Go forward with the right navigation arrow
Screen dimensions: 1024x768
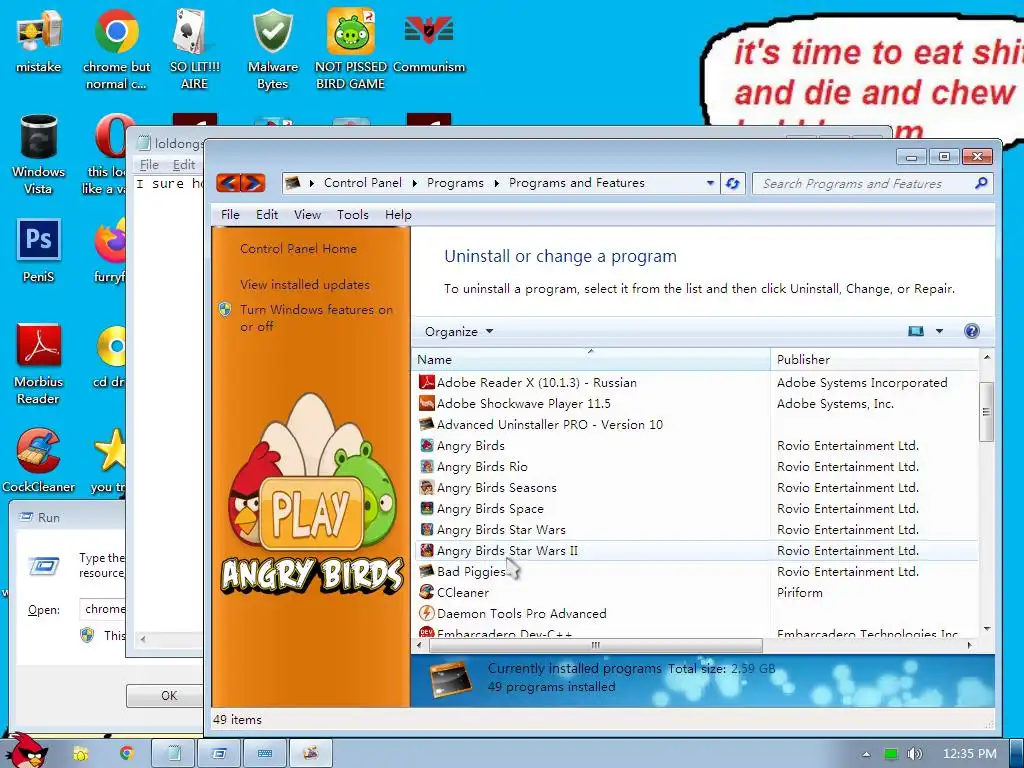pyautogui.click(x=253, y=183)
